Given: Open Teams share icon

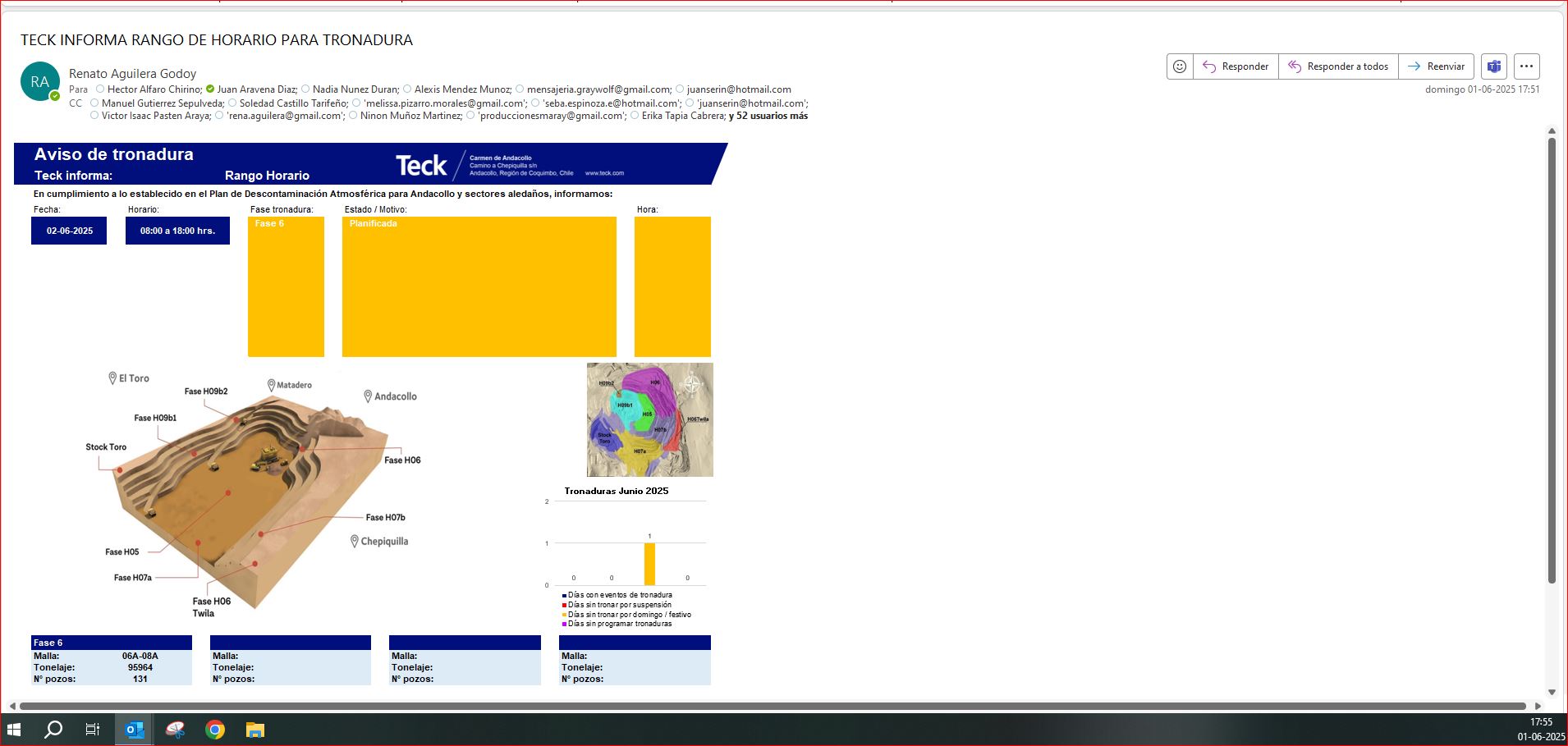Looking at the screenshot, I should 1494,66.
